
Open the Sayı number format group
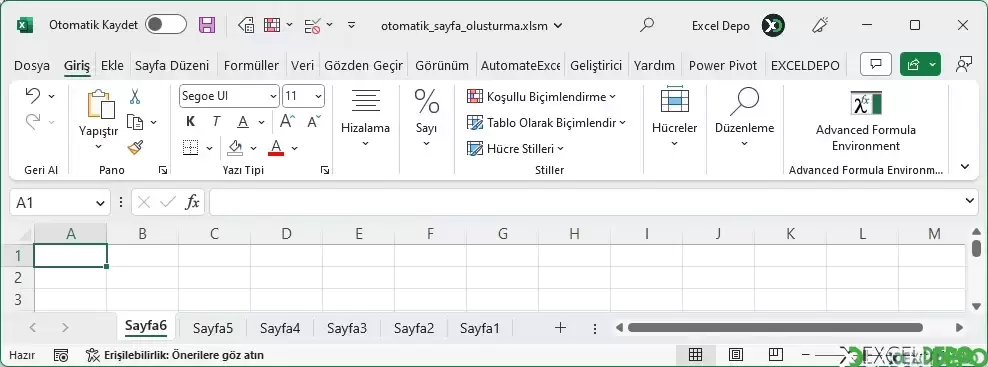pyautogui.click(x=427, y=118)
